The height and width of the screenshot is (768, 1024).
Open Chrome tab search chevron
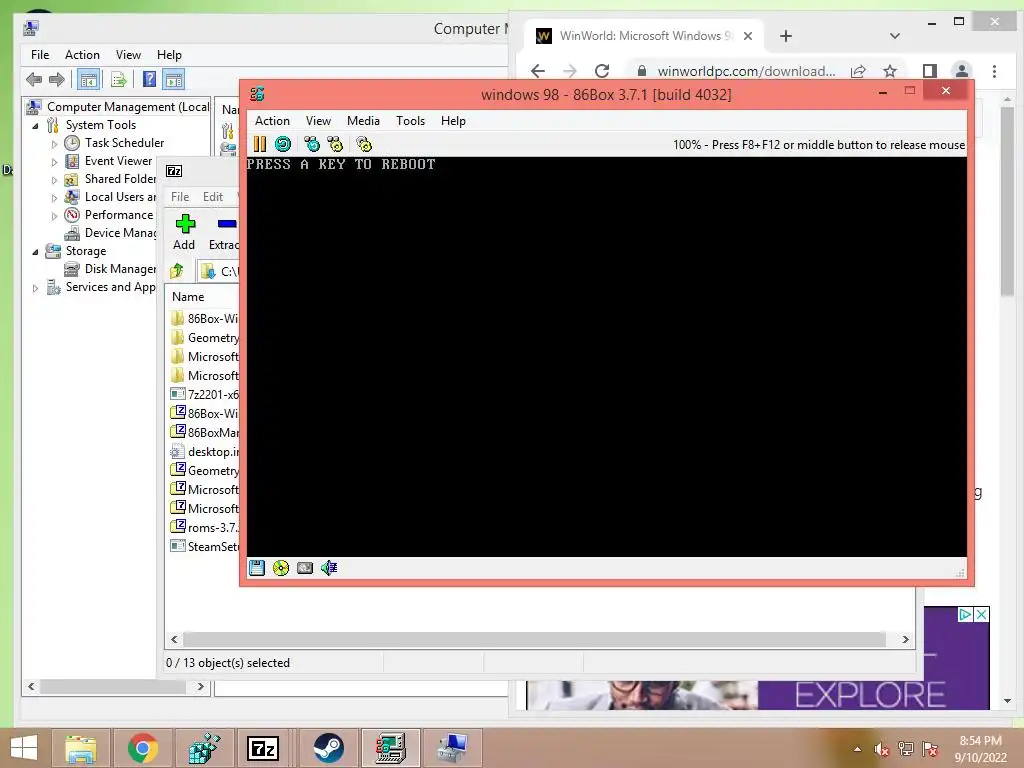(895, 36)
